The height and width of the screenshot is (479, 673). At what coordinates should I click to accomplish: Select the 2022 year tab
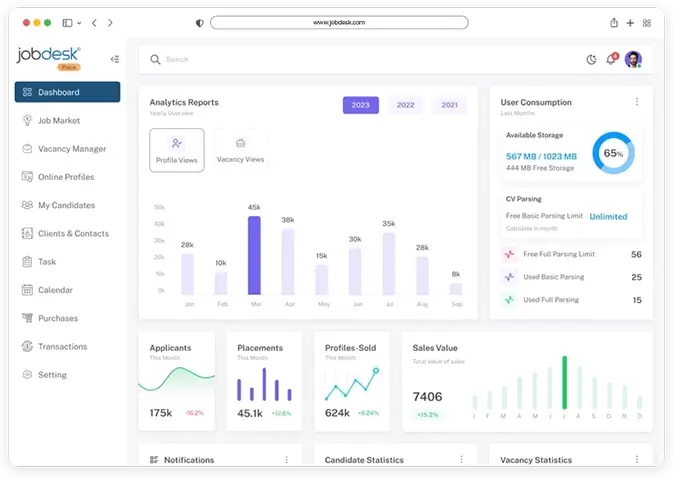[405, 105]
